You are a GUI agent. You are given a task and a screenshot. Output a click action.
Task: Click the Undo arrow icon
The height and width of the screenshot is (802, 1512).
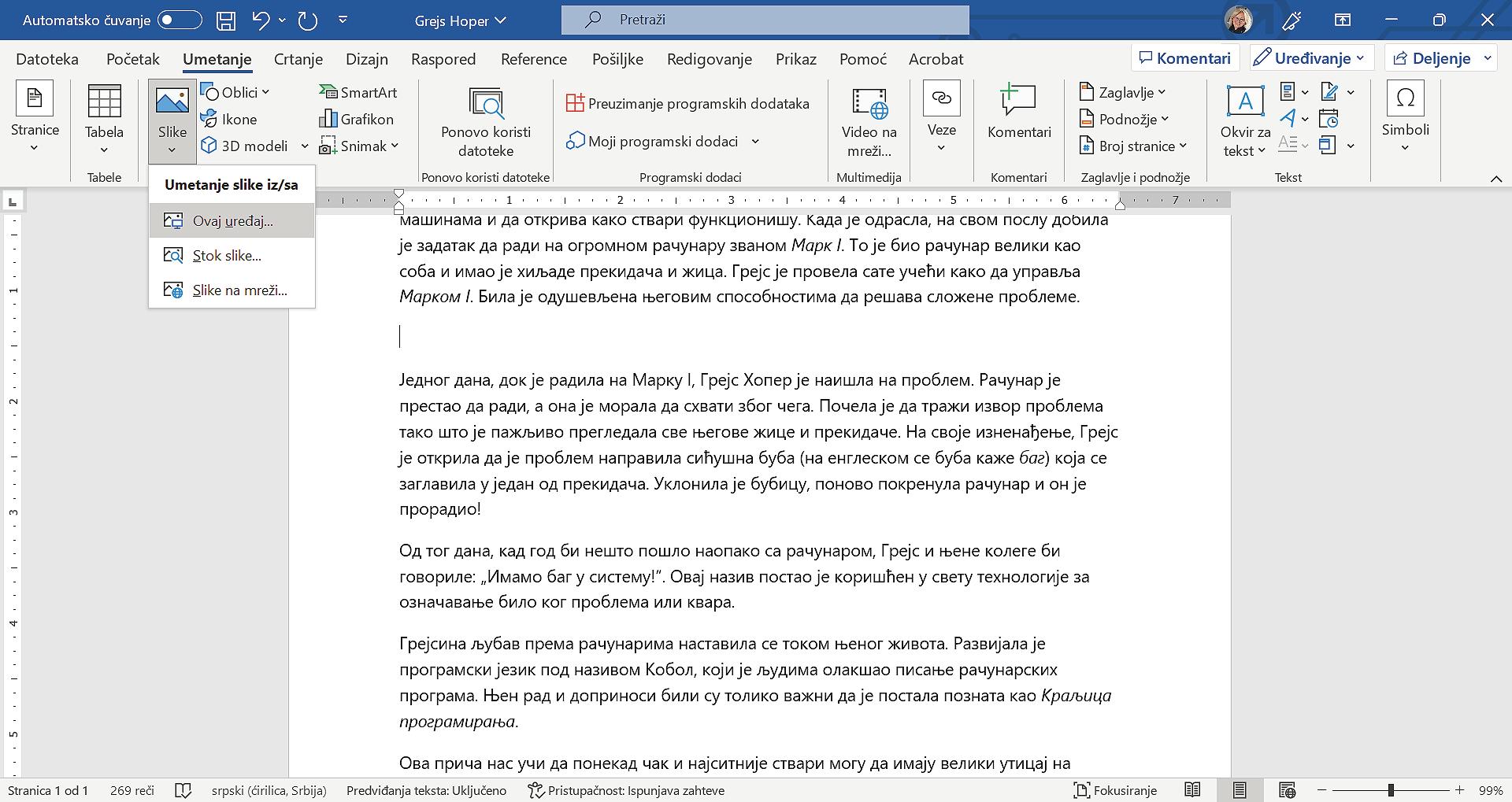click(x=261, y=20)
